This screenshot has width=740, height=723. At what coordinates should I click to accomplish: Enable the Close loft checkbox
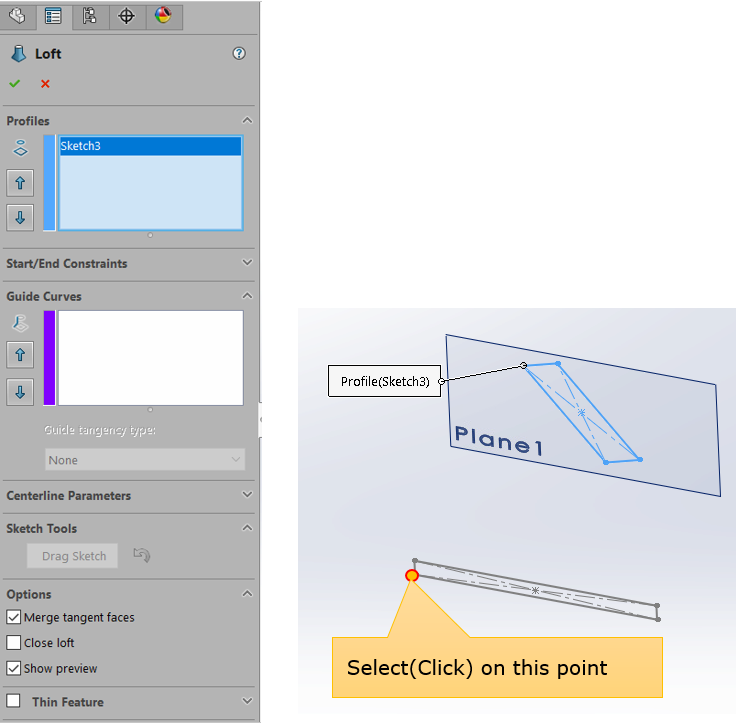(14, 642)
